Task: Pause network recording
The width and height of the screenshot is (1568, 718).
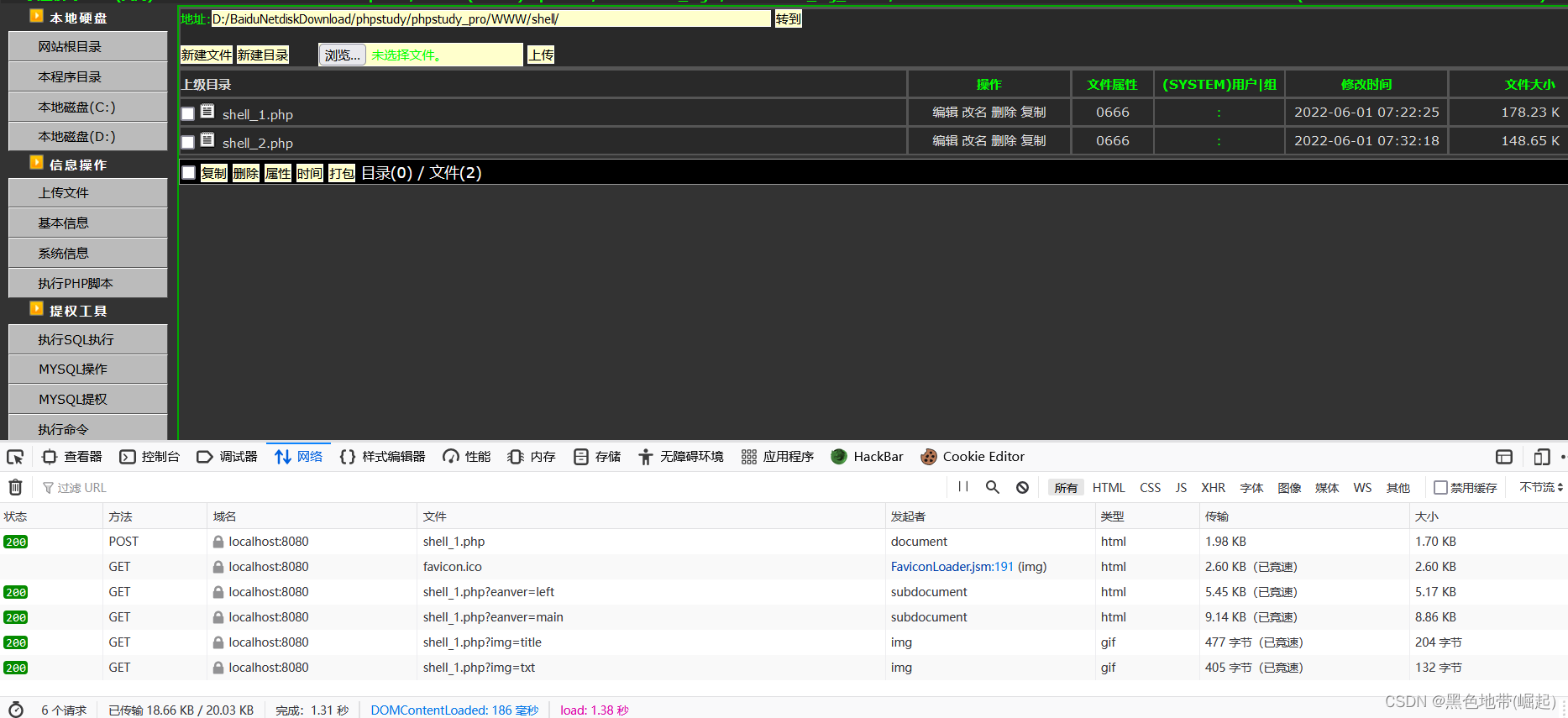Action: pos(963,487)
